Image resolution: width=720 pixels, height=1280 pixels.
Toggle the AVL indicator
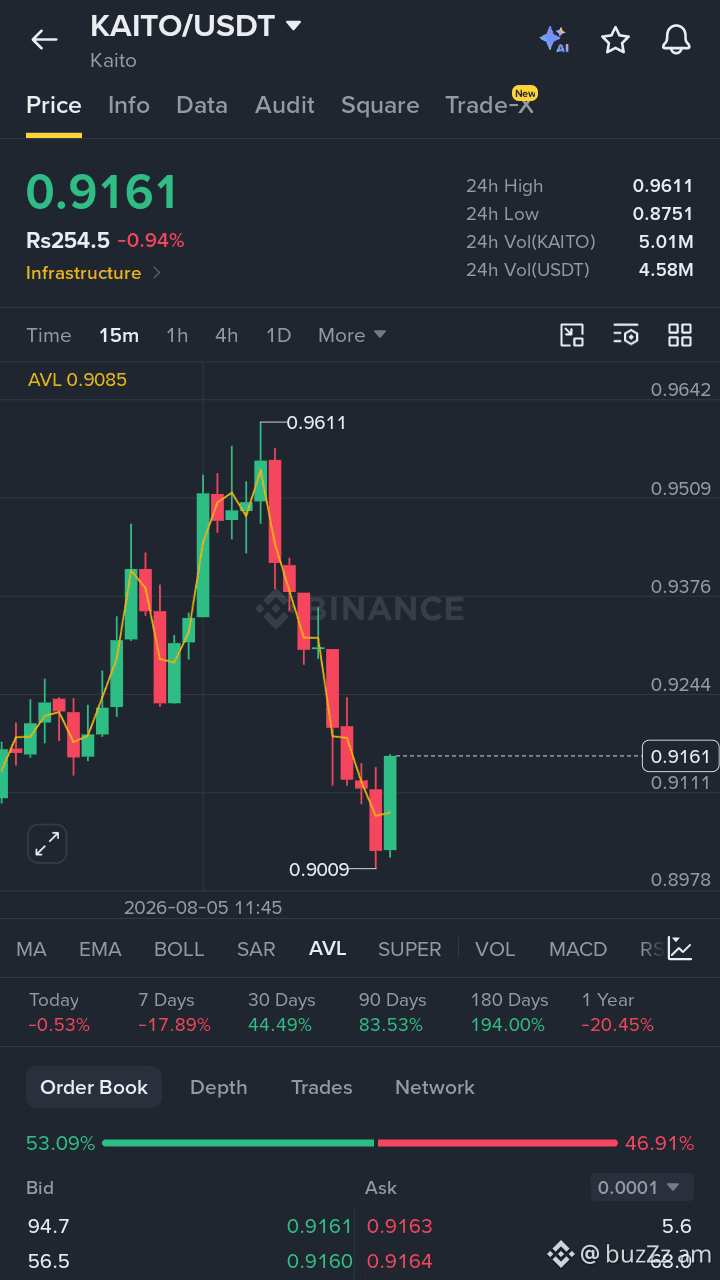click(328, 948)
